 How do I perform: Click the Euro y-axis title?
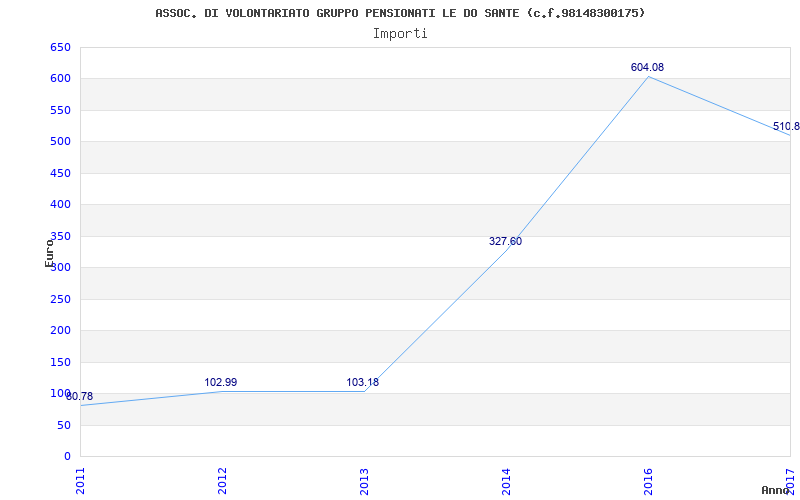(x=49, y=253)
